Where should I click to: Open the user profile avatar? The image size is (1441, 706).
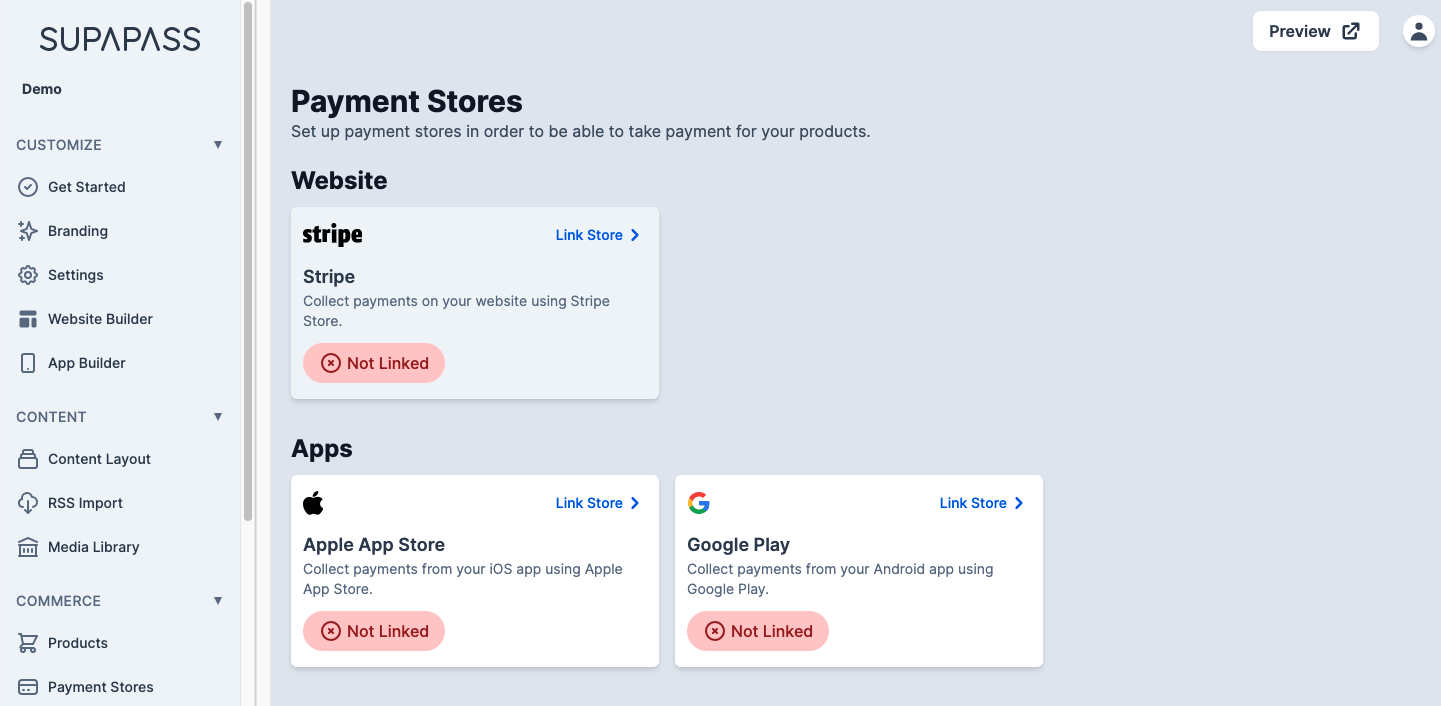[x=1418, y=31]
